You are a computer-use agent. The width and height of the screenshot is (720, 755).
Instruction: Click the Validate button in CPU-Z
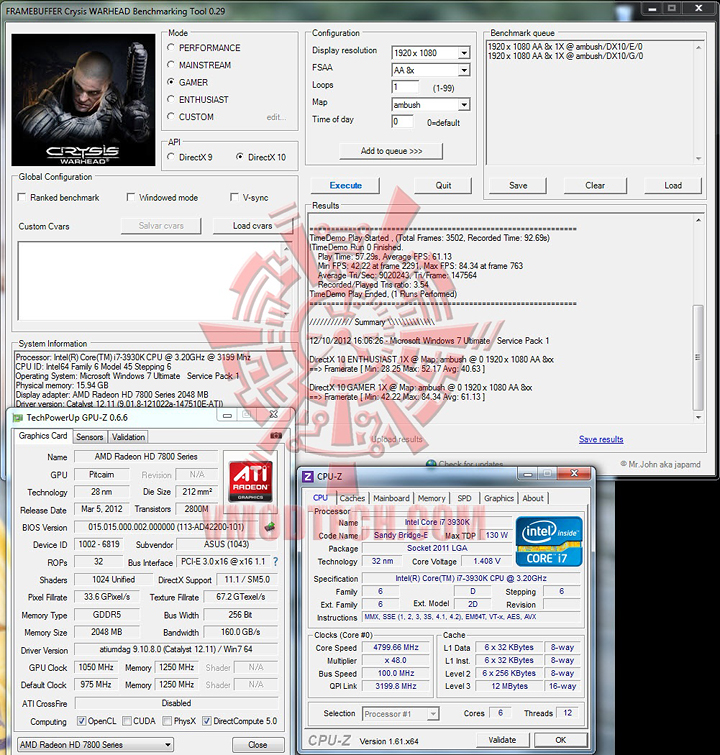pos(502,740)
